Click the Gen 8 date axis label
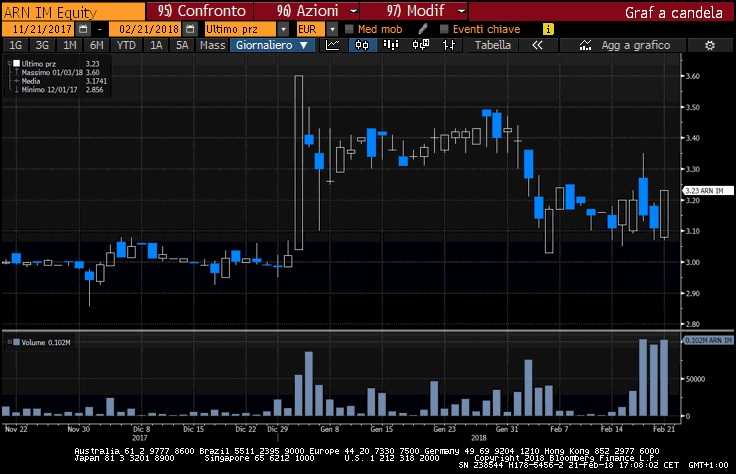Screen dimensions: 736x474 [x=330, y=429]
